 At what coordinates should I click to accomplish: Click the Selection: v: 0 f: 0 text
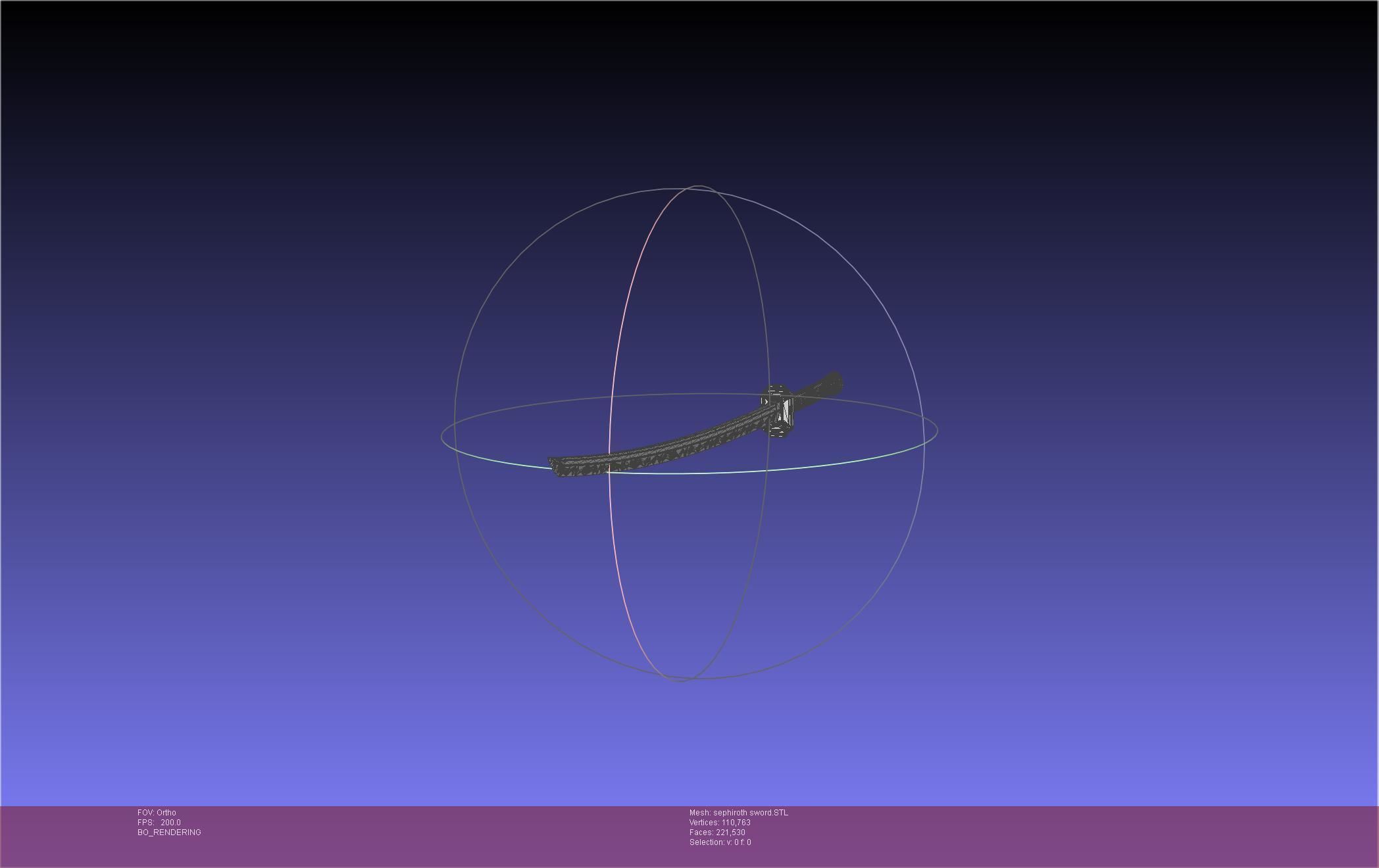pyautogui.click(x=720, y=842)
